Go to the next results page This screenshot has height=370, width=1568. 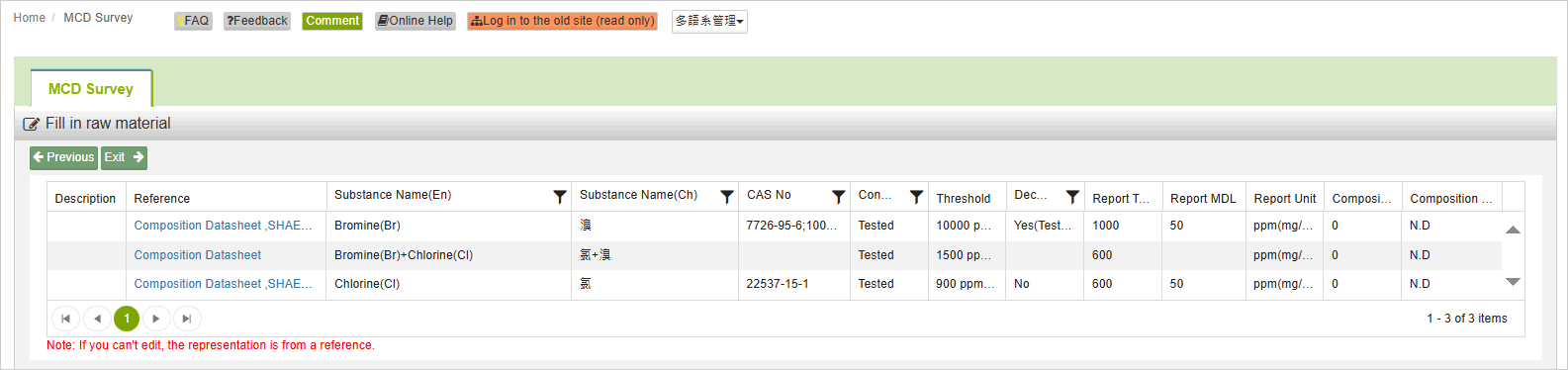coord(156,319)
